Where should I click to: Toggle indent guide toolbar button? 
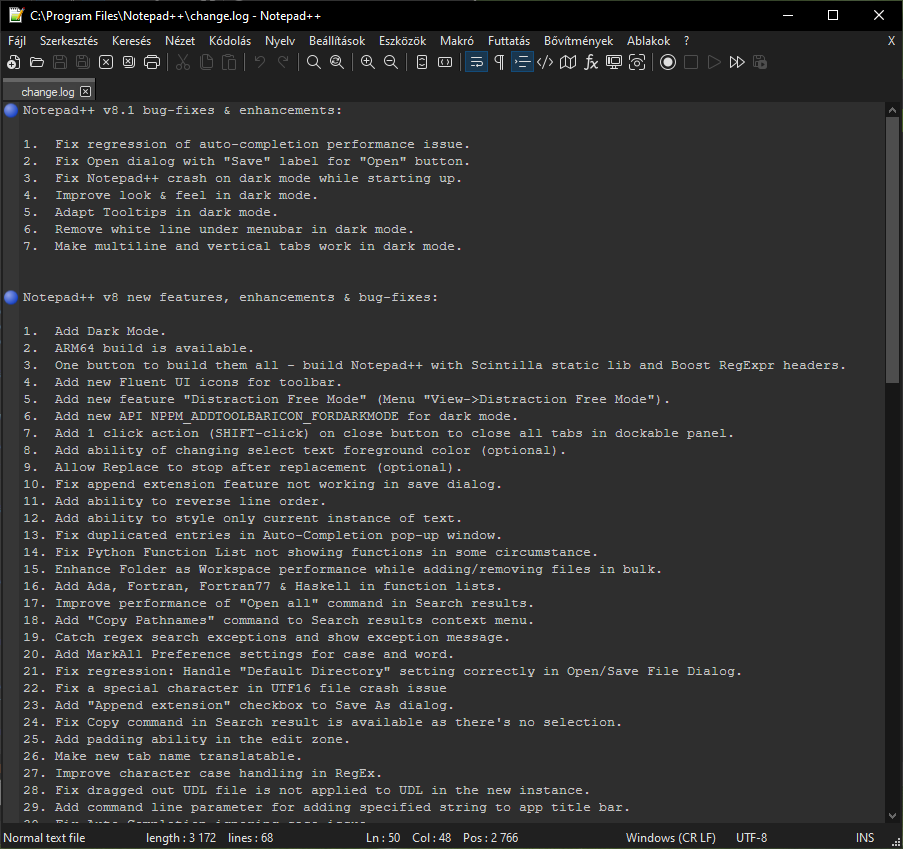(522, 62)
